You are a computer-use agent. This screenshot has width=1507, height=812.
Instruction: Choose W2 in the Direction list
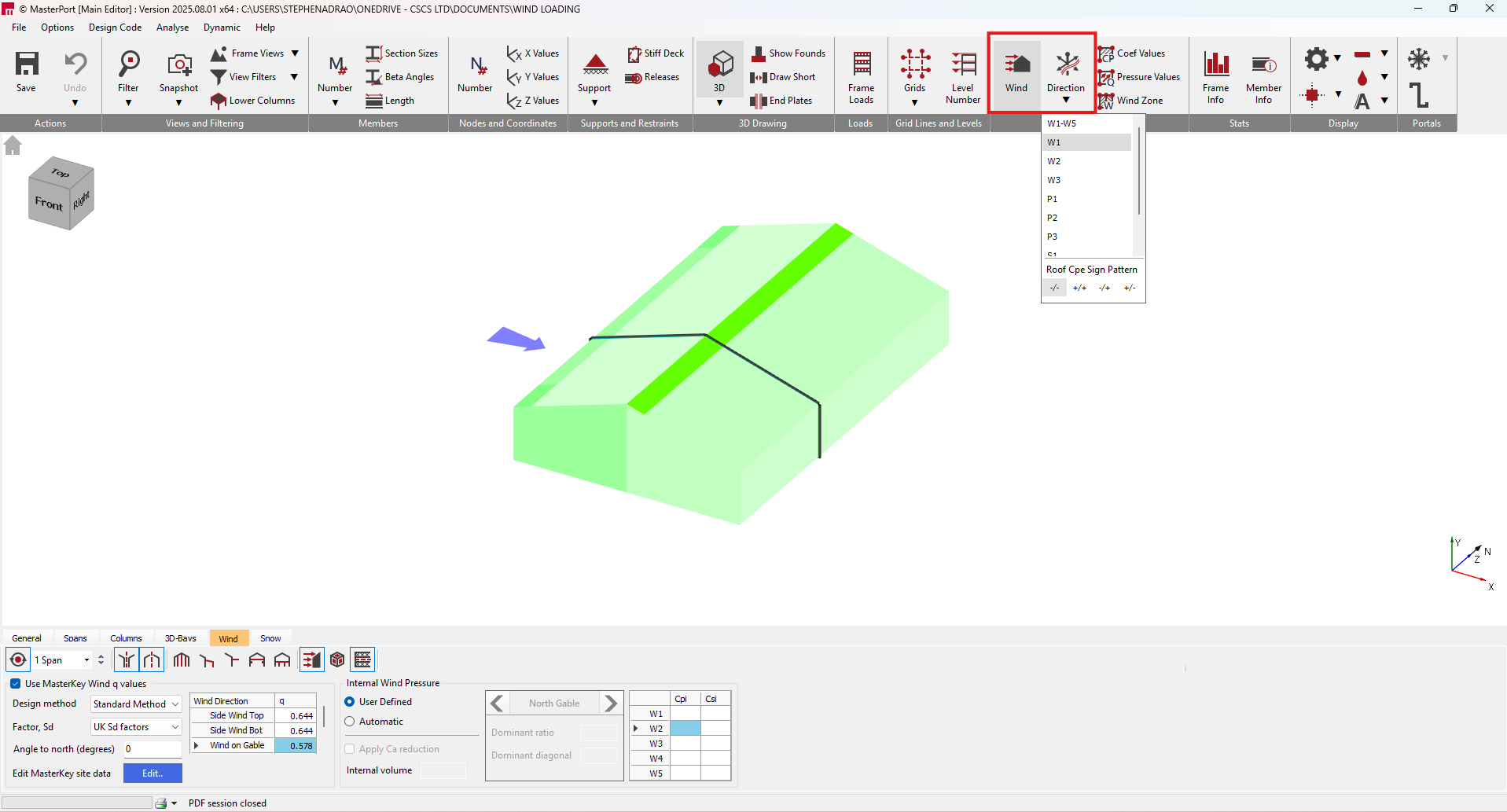tap(1087, 161)
